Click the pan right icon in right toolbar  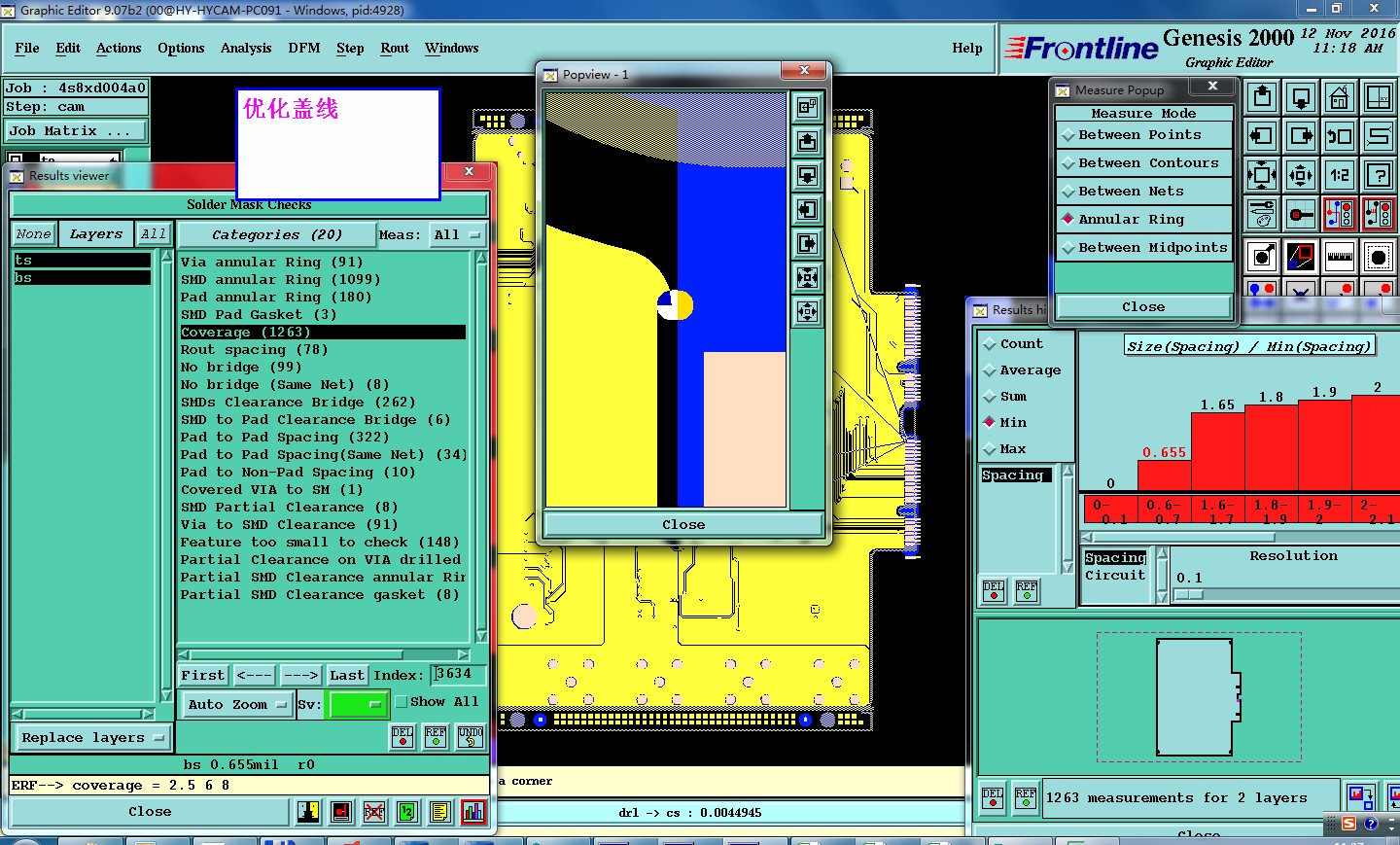1301,136
